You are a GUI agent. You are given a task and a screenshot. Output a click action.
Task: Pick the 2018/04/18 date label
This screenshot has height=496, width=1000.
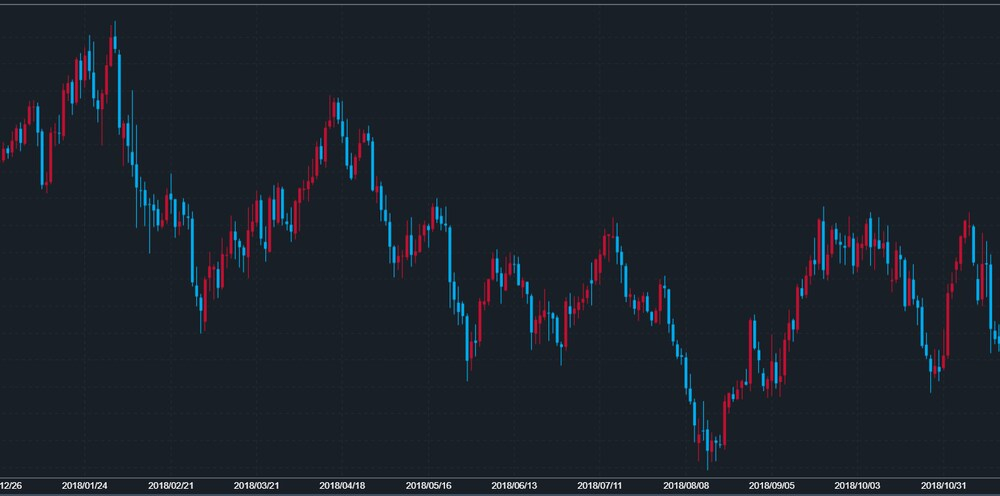click(342, 485)
